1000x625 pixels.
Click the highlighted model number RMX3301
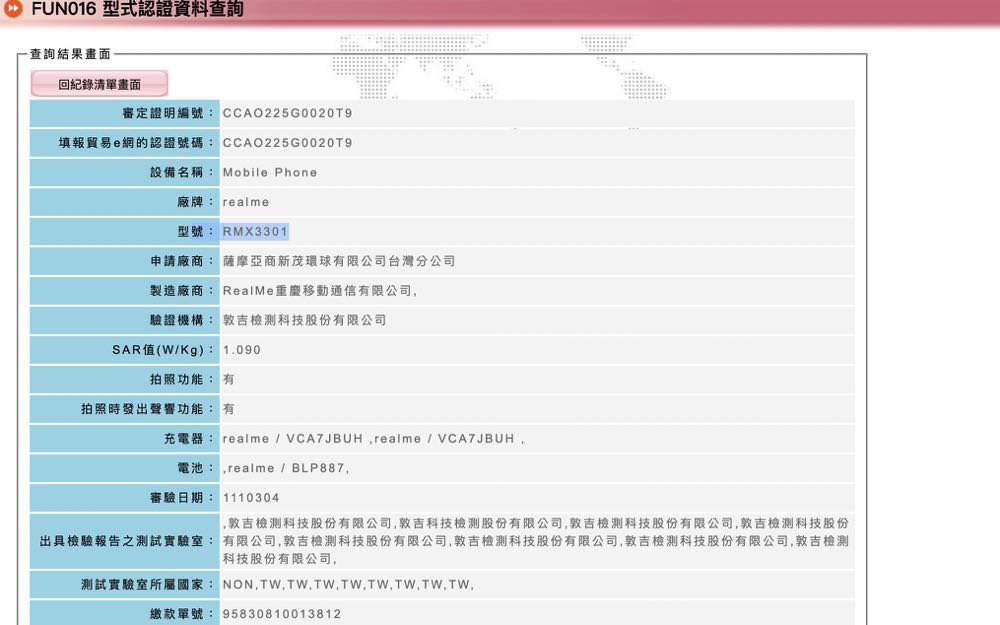pyautogui.click(x=256, y=232)
